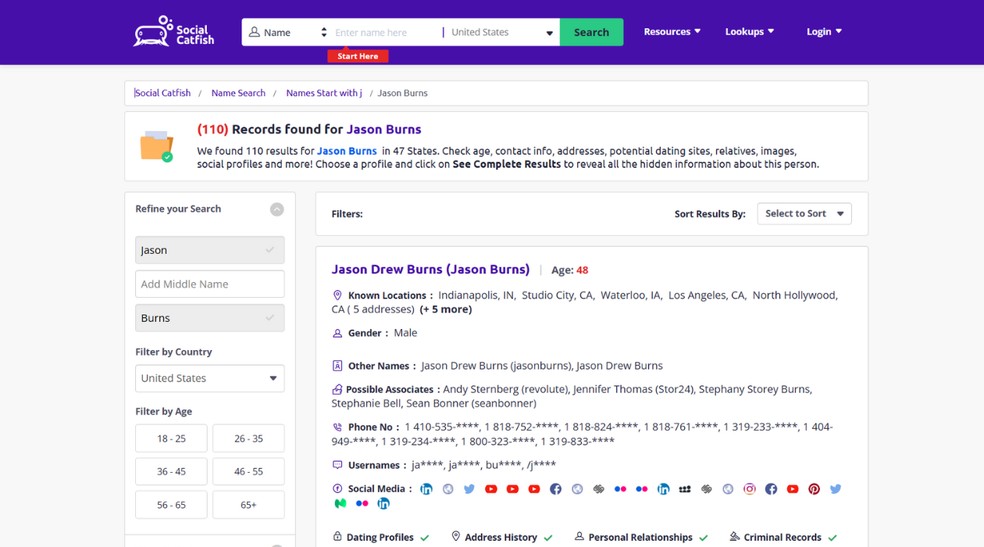Open the Select to Sort dropdown
Image resolution: width=984 pixels, height=547 pixels.
pyautogui.click(x=804, y=214)
